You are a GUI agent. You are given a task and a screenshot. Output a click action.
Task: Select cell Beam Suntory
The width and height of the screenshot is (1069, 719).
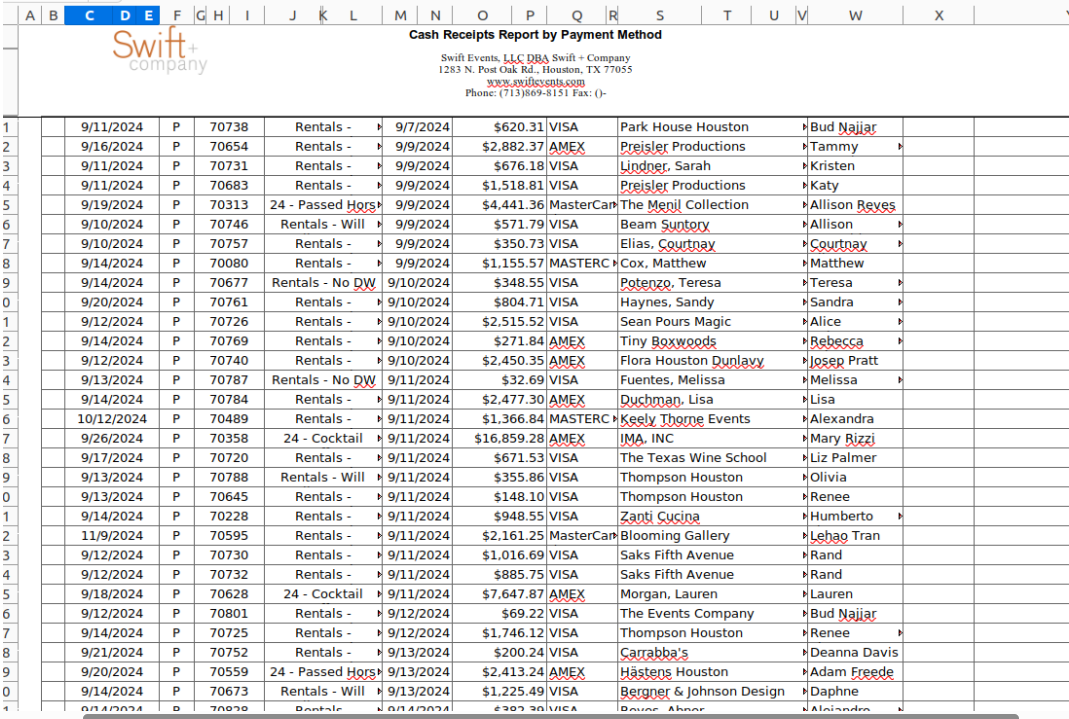click(x=712, y=224)
